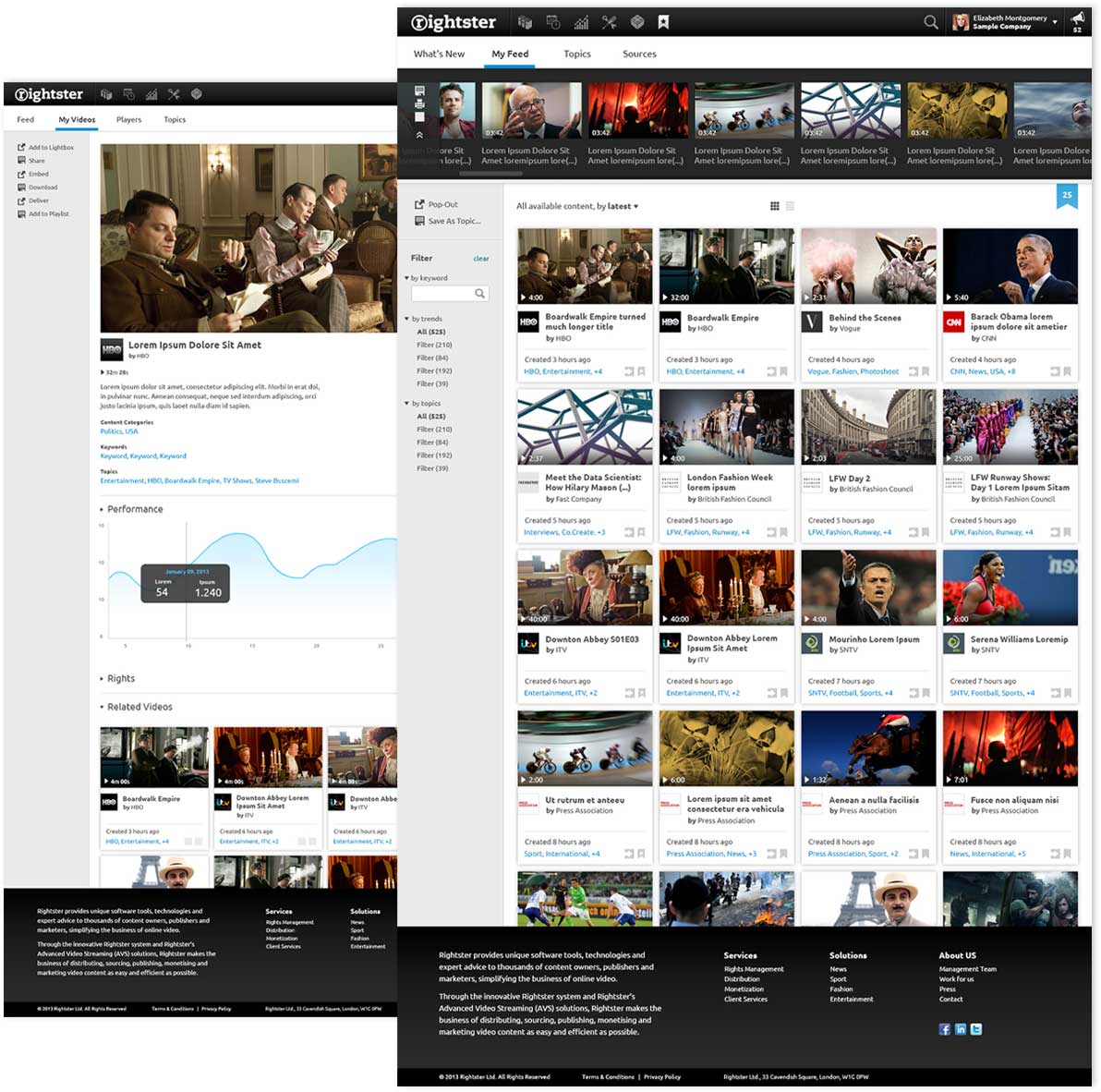Screen dimensions: 1101x1092
Task: Switch to the Players tab in the back window
Action: point(128,119)
